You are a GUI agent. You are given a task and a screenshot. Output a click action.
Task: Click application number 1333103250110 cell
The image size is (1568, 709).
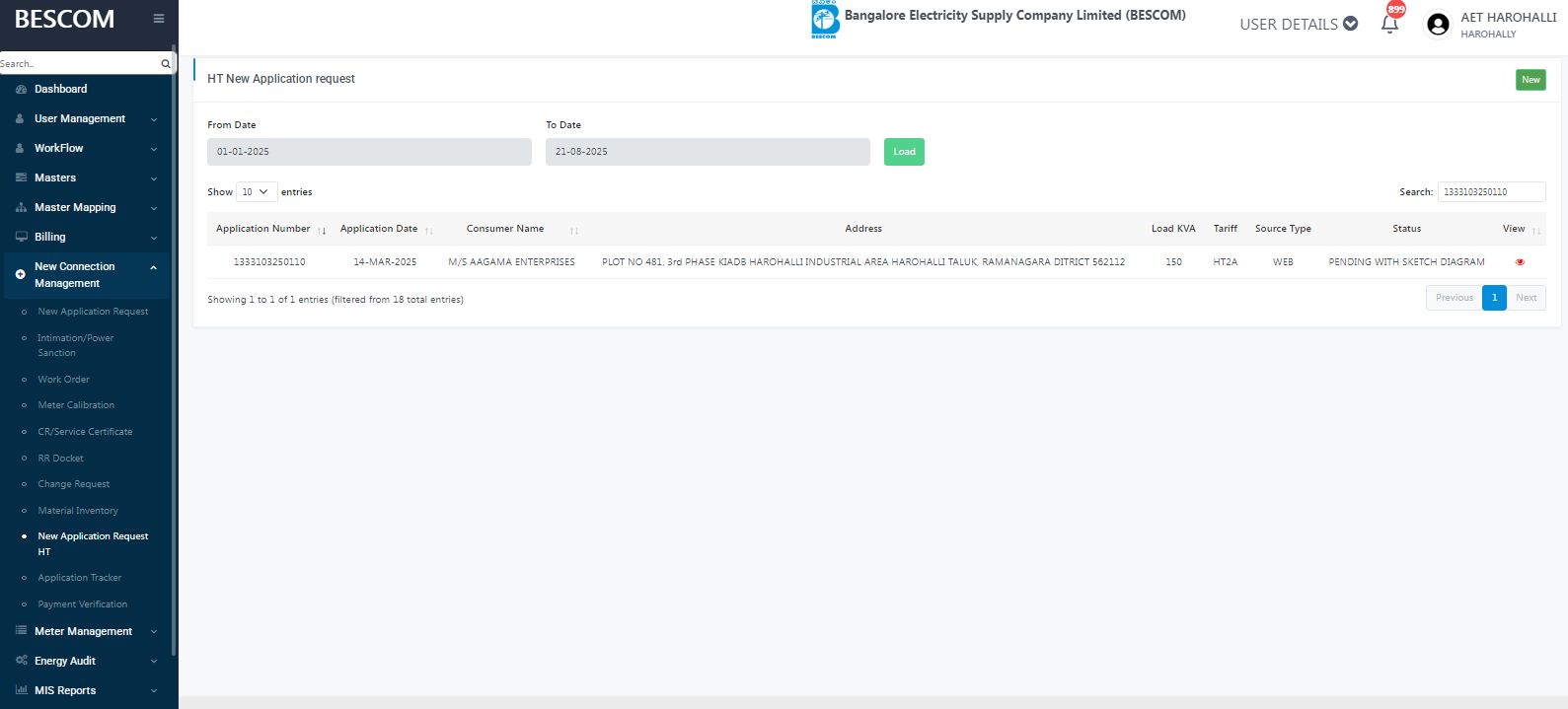coord(269,262)
